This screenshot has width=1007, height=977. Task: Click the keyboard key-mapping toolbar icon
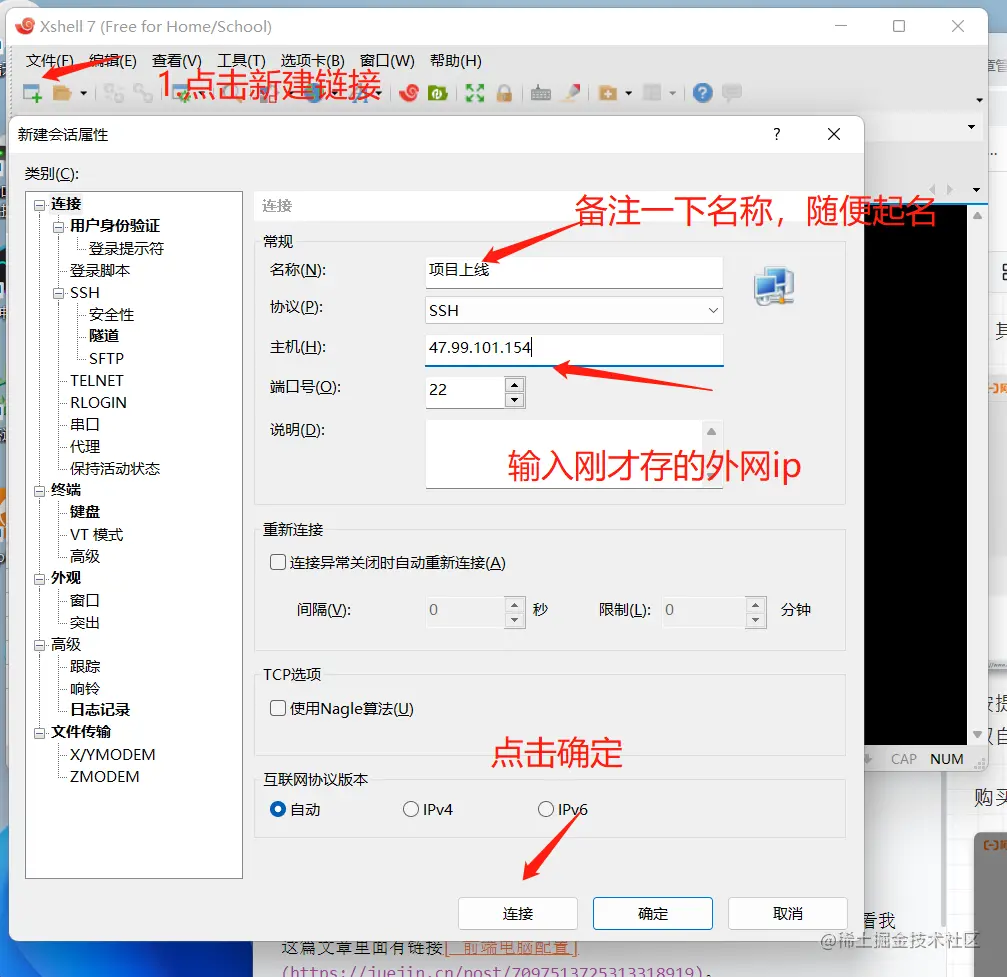point(541,94)
